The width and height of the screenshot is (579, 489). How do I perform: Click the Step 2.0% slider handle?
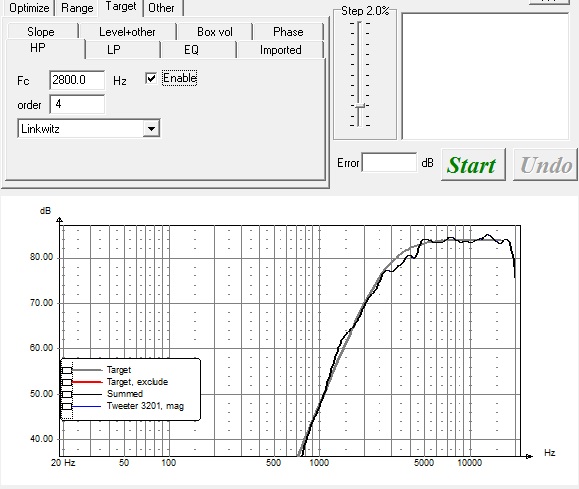pos(359,106)
